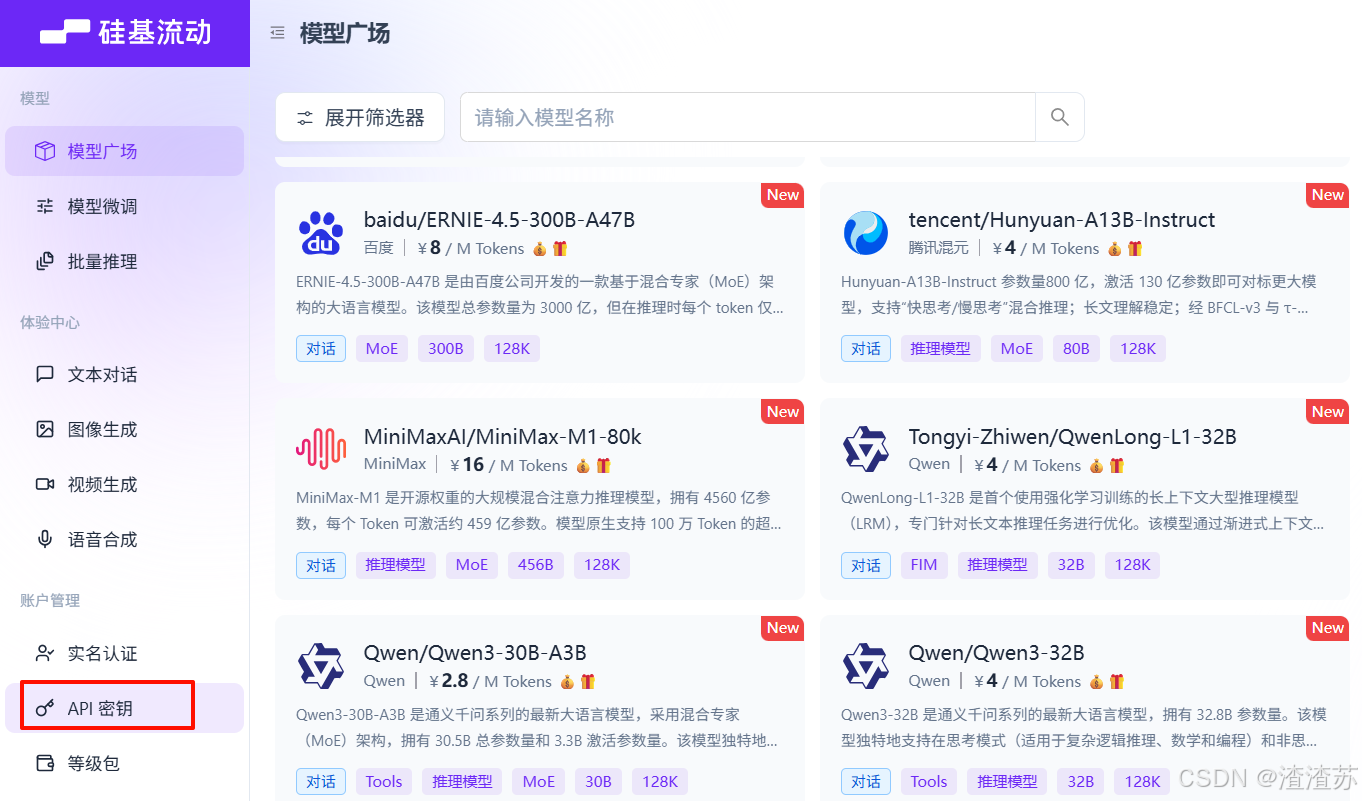1362x801 pixels.
Task: Click gift icon on Qwen3-30B-A3B card
Action: pyautogui.click(x=588, y=681)
